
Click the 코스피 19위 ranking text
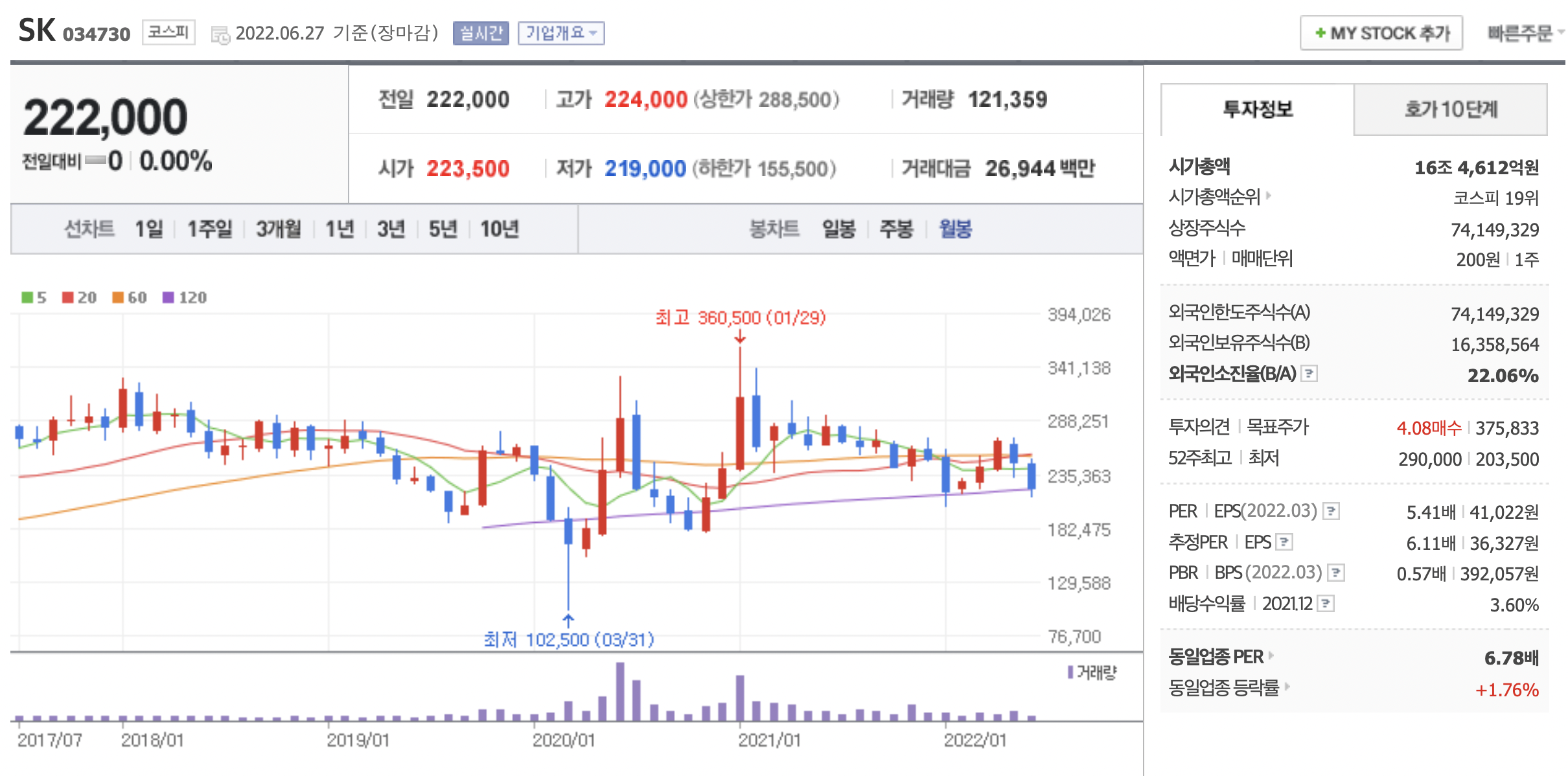pyautogui.click(x=1495, y=198)
